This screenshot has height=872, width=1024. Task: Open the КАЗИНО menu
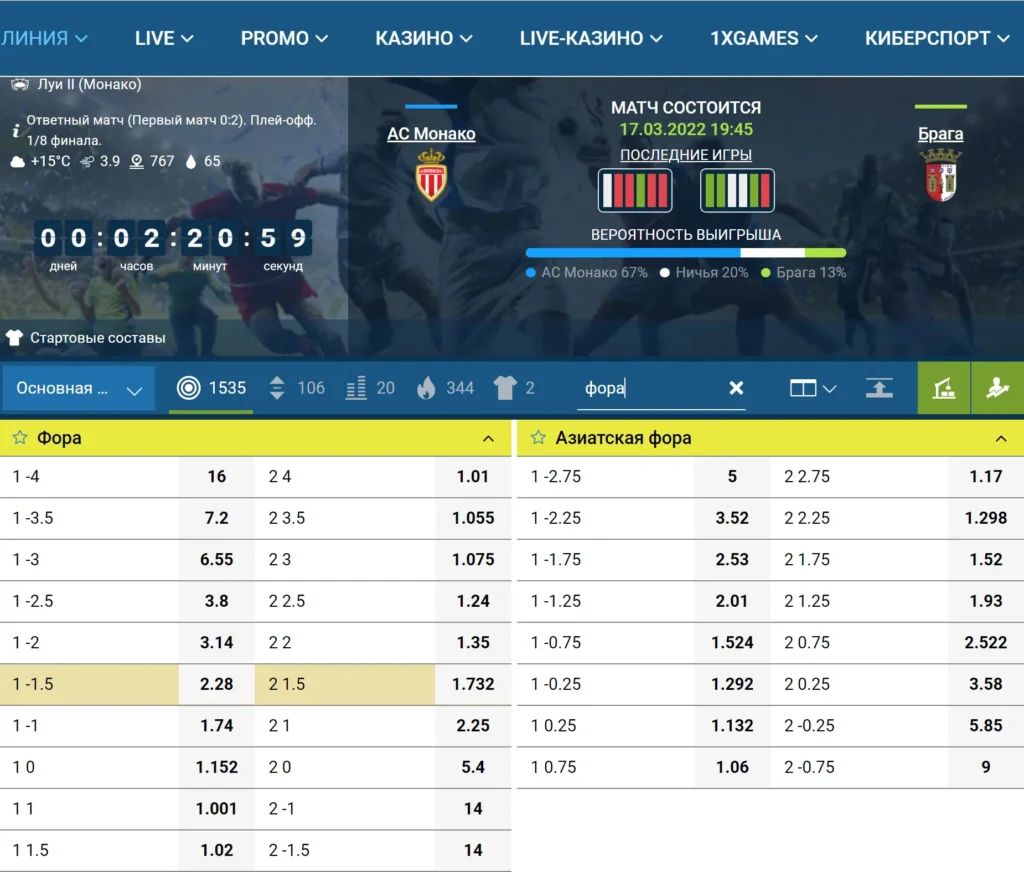pos(423,39)
